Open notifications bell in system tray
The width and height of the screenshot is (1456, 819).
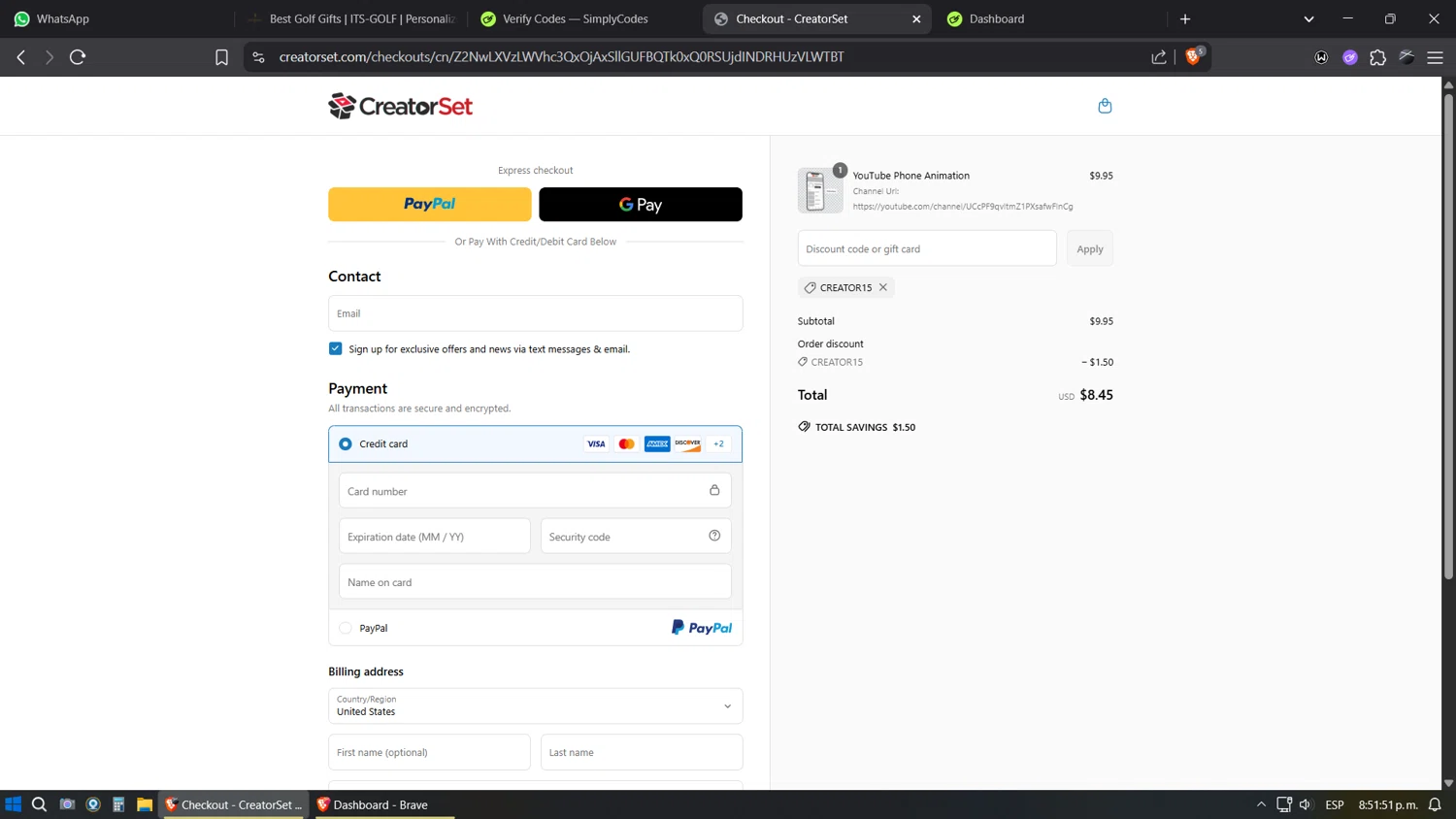tap(1435, 804)
